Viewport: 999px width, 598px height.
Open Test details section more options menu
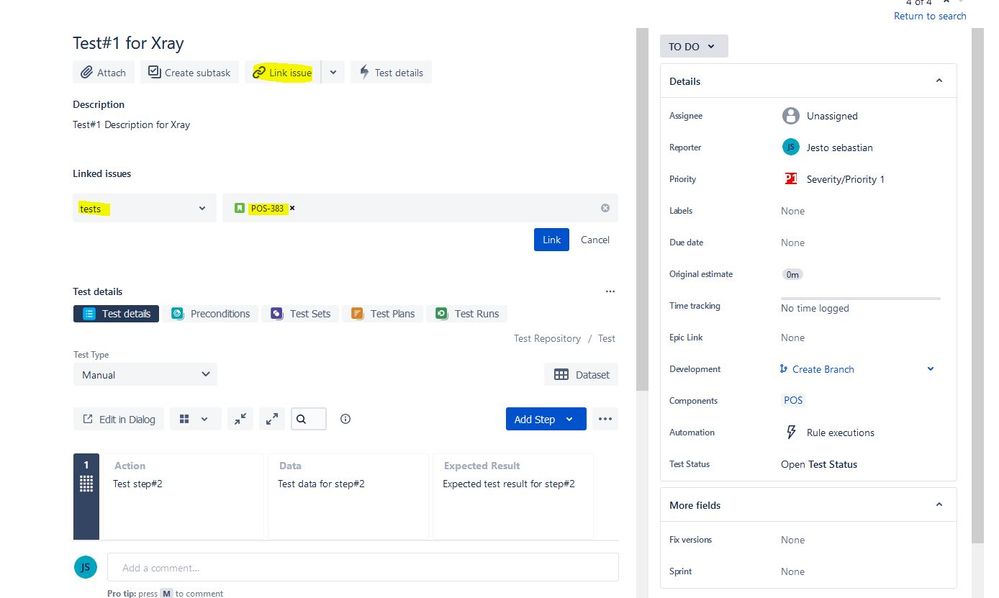pos(610,292)
